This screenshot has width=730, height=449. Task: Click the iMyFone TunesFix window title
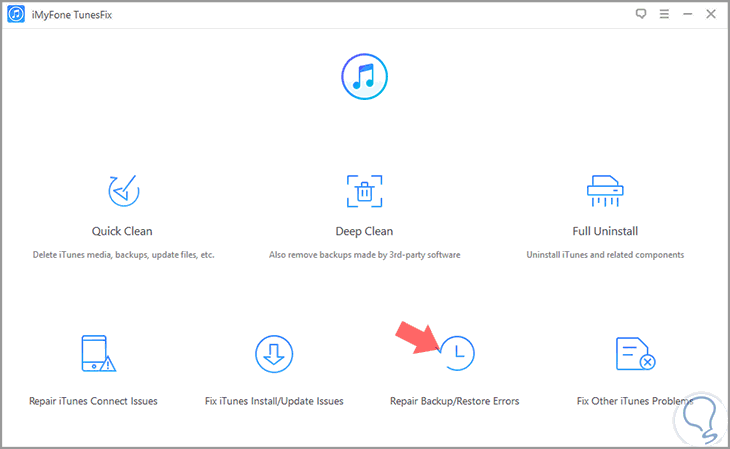72,15
